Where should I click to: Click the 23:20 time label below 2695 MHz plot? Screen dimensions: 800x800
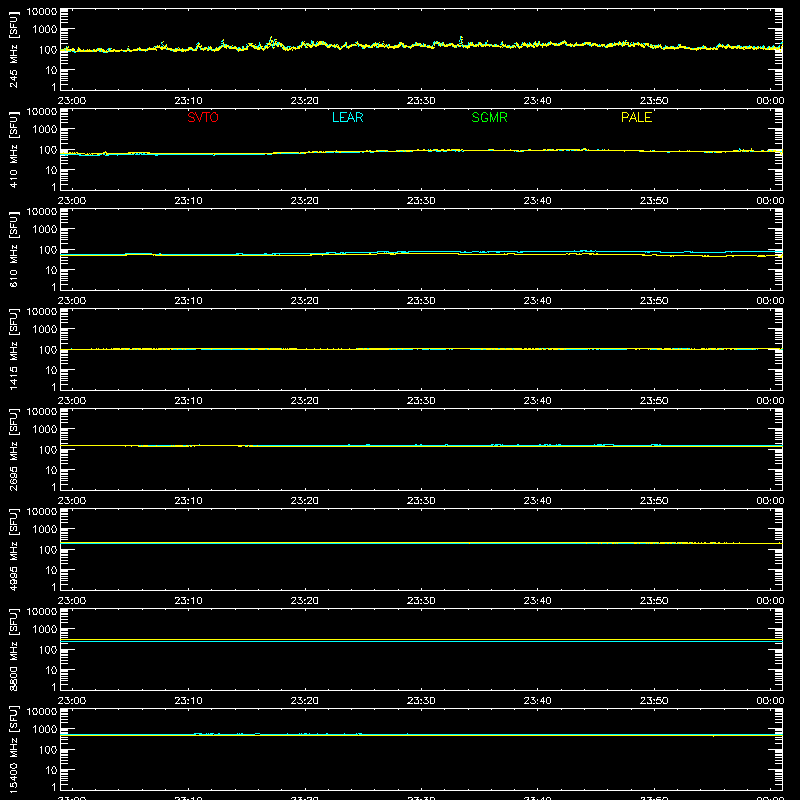(305, 501)
